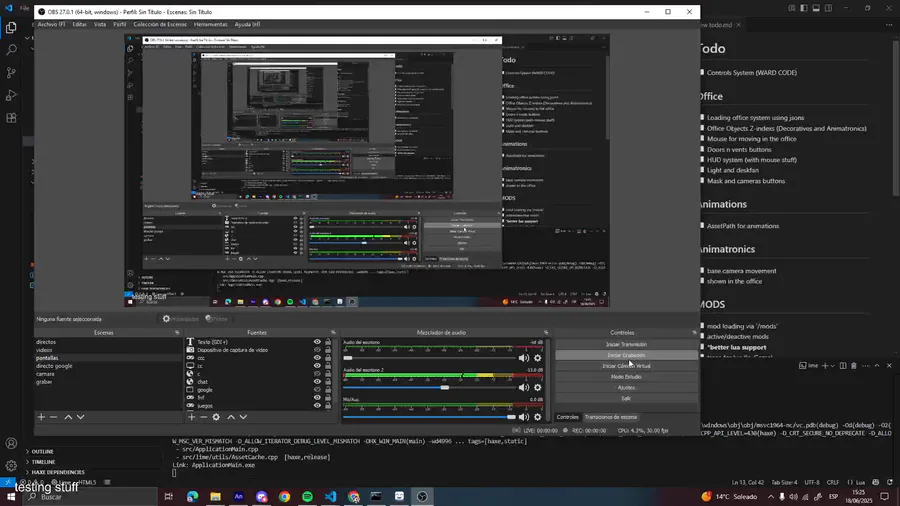900x506 pixels.
Task: Add a new scene with plus icon
Action: 41,417
